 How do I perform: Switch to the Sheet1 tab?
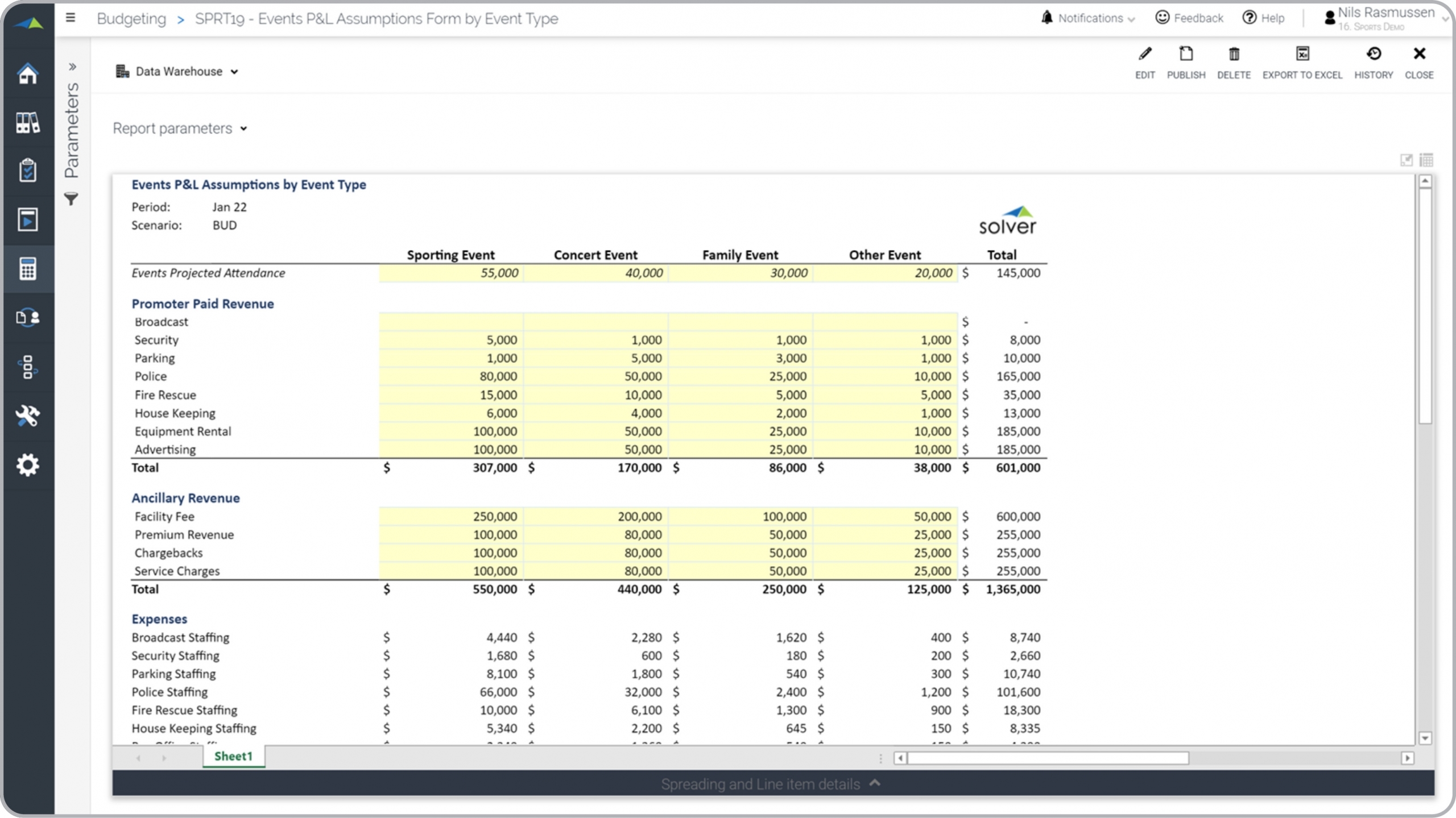[x=233, y=756]
